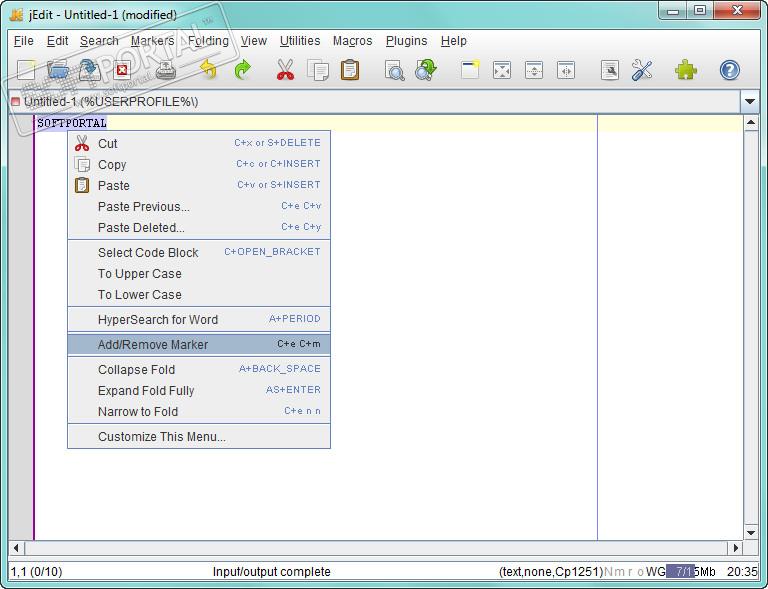Click the memory usage indicator bar
Viewport: 768px width, 589px height.
pos(691,571)
